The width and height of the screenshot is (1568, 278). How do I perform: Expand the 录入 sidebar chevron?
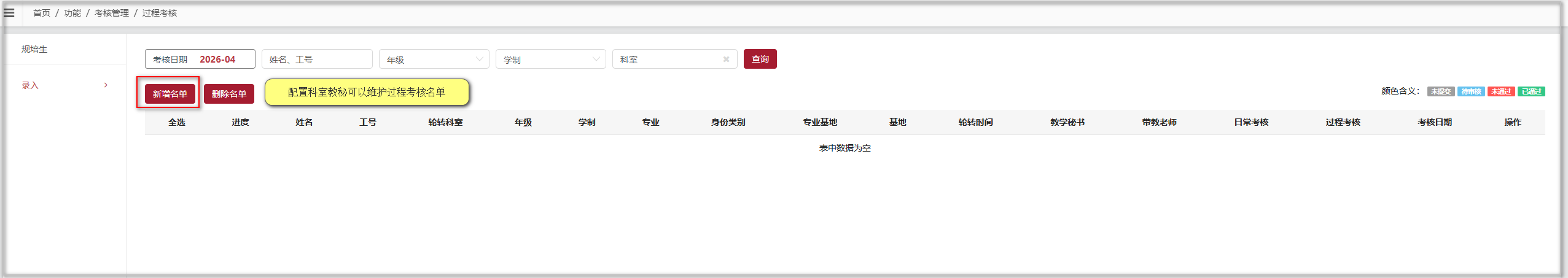coord(106,85)
